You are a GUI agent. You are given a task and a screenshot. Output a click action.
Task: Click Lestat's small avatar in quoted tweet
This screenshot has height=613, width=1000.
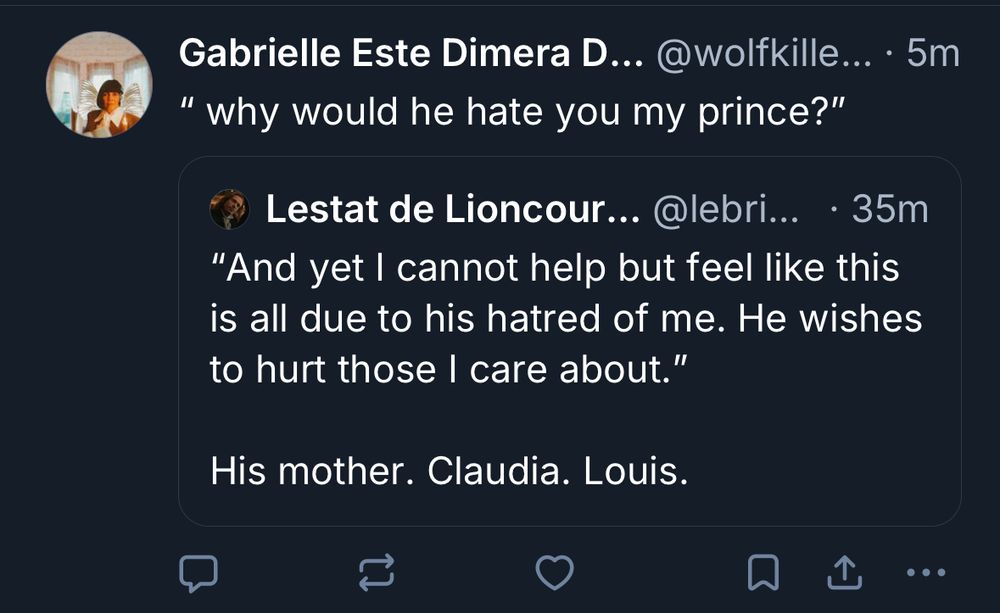tap(229, 209)
